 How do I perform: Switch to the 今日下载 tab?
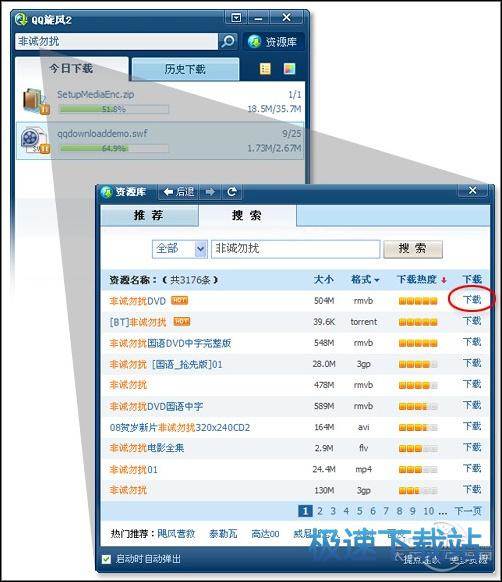pyautogui.click(x=71, y=69)
